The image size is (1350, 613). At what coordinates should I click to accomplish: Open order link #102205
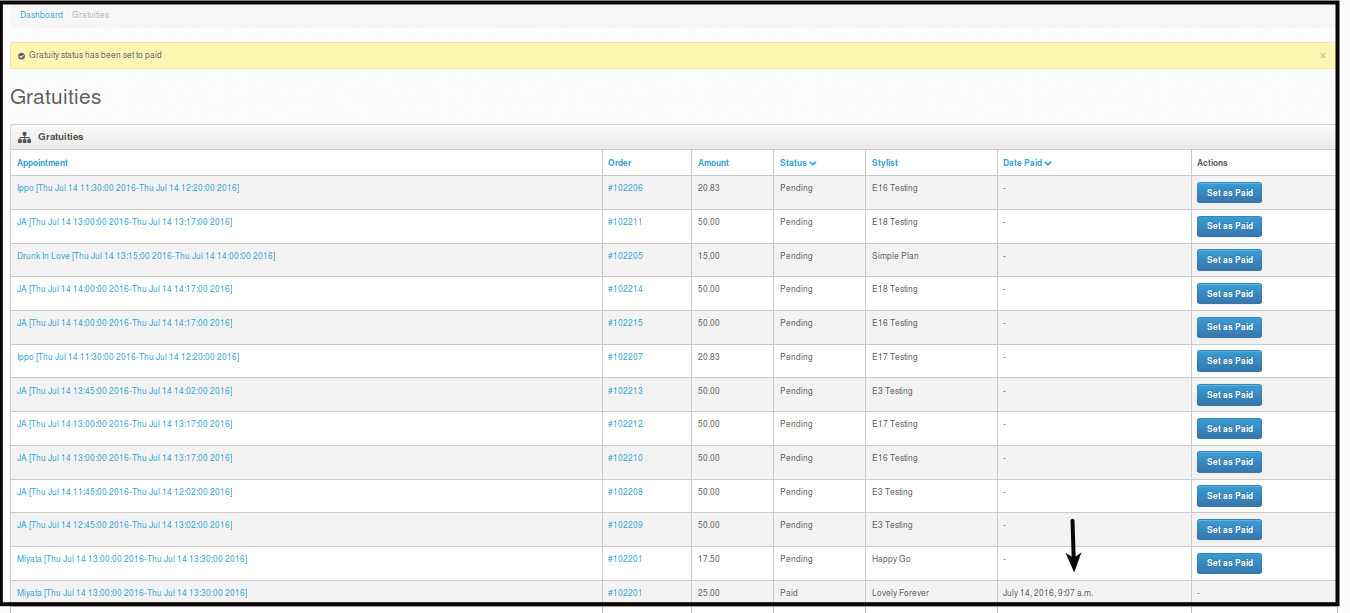(x=625, y=256)
